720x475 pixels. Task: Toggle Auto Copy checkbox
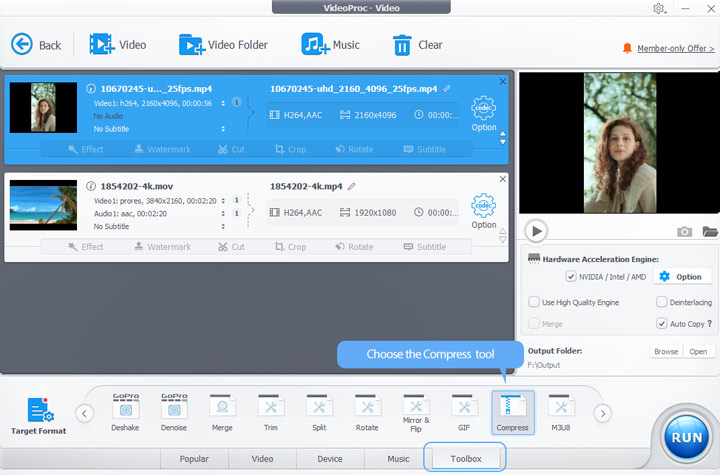(x=661, y=323)
